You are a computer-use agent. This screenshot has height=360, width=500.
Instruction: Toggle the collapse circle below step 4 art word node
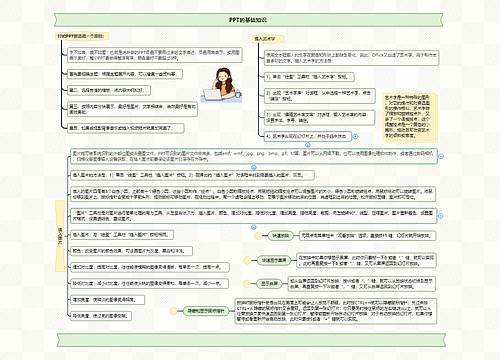coord(308,145)
